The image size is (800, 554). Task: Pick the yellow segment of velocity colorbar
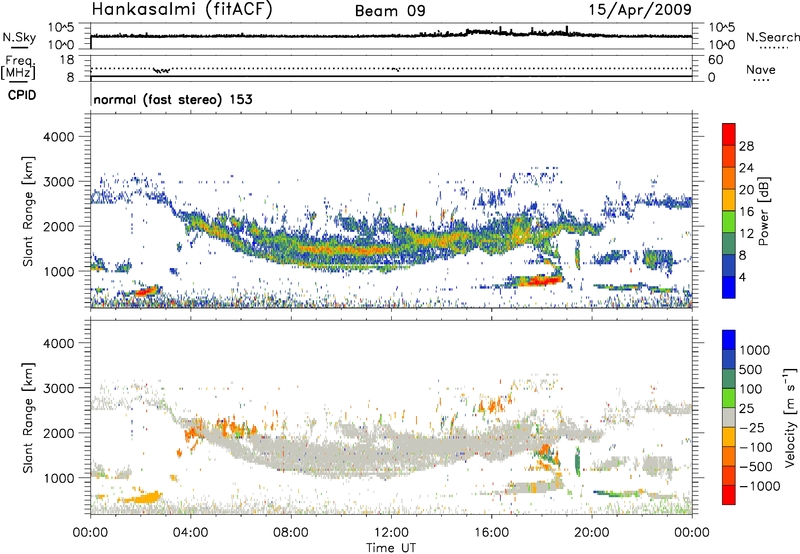pyautogui.click(x=729, y=437)
